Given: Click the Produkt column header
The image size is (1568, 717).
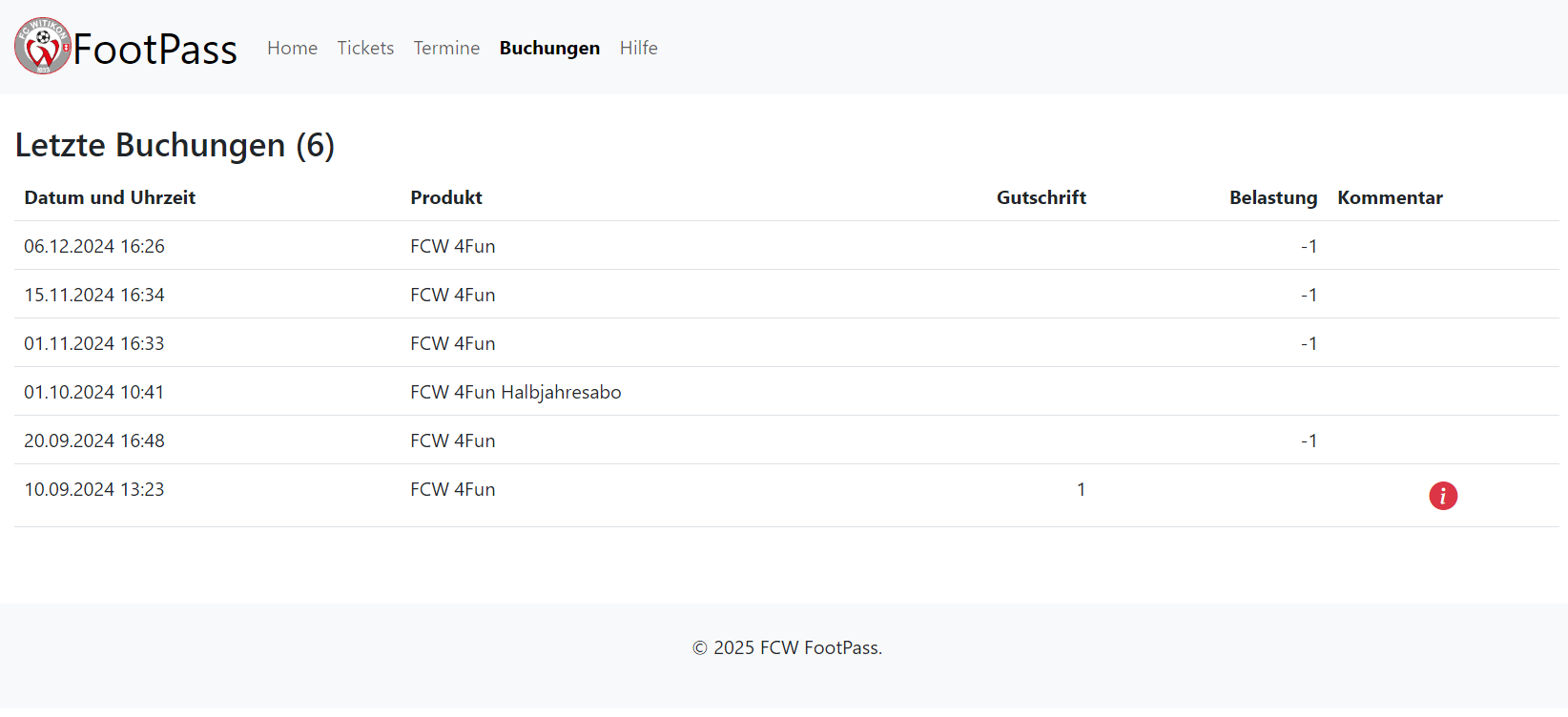Looking at the screenshot, I should coord(446,197).
